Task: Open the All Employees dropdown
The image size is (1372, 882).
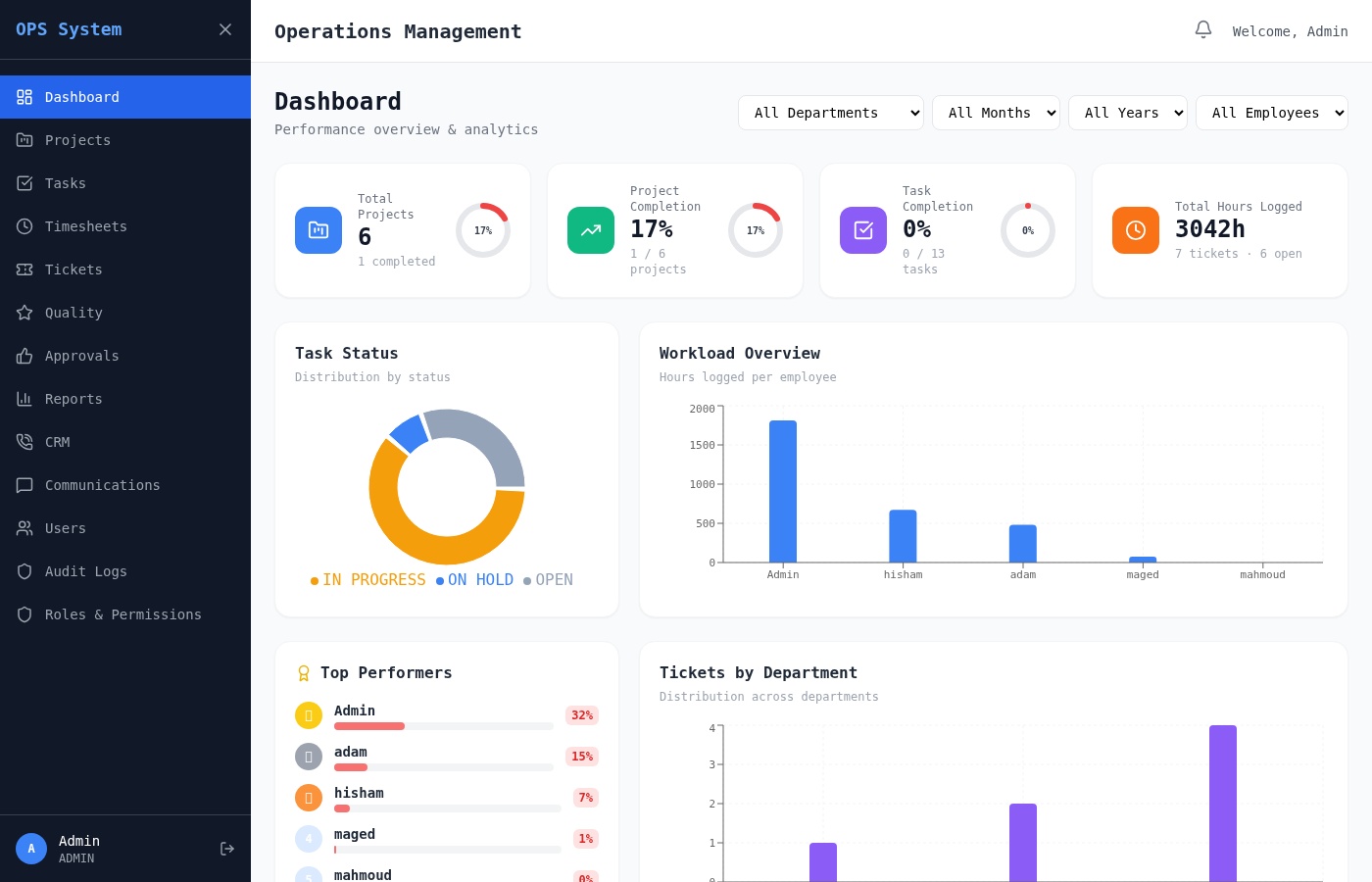Action: pos(1271,113)
